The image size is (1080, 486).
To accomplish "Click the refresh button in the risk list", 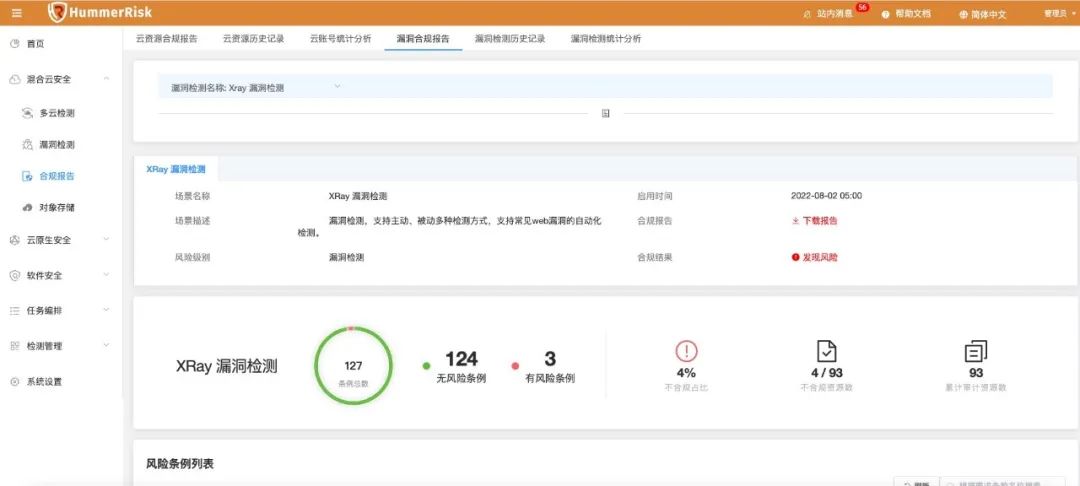I will coord(915,481).
